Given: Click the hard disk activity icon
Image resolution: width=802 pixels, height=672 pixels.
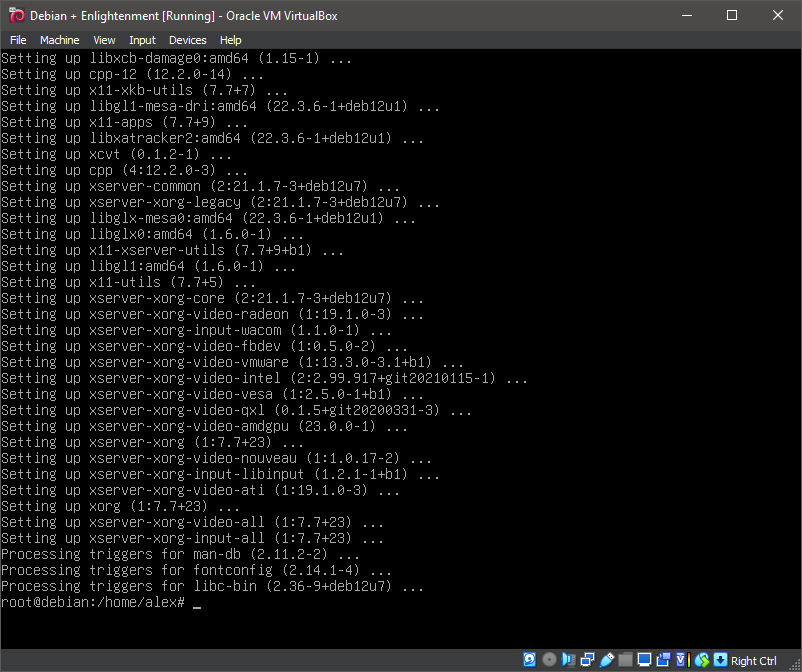Looking at the screenshot, I should tap(530, 660).
